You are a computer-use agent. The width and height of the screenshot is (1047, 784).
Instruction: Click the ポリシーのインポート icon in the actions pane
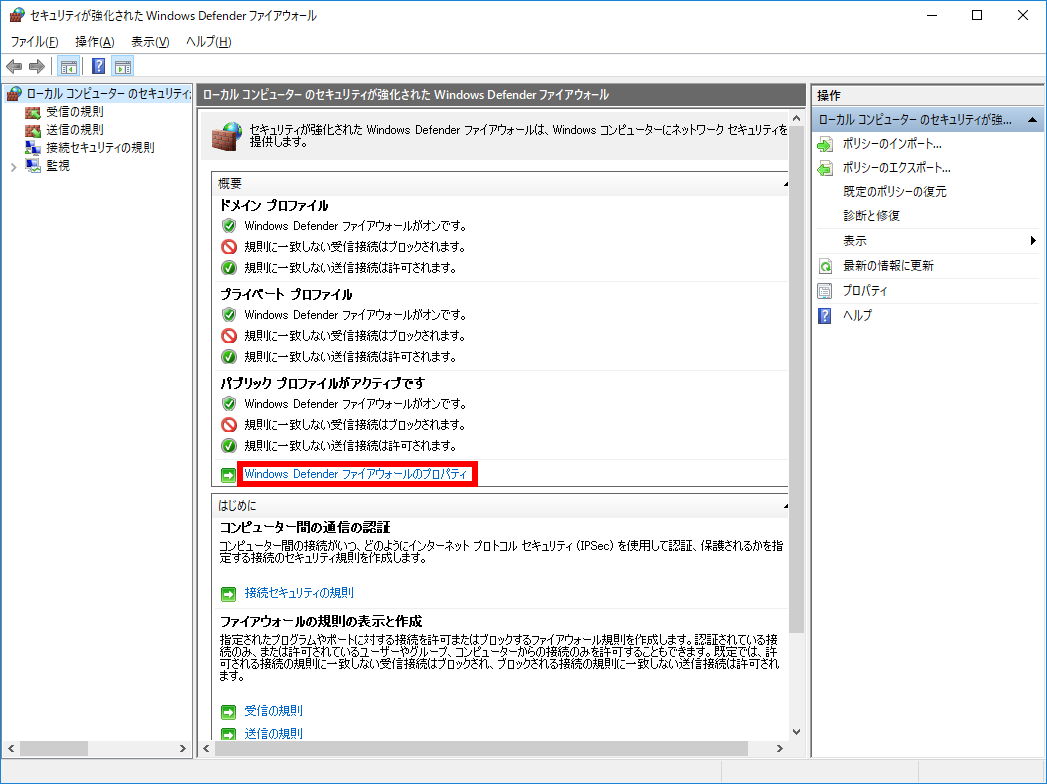coord(825,144)
